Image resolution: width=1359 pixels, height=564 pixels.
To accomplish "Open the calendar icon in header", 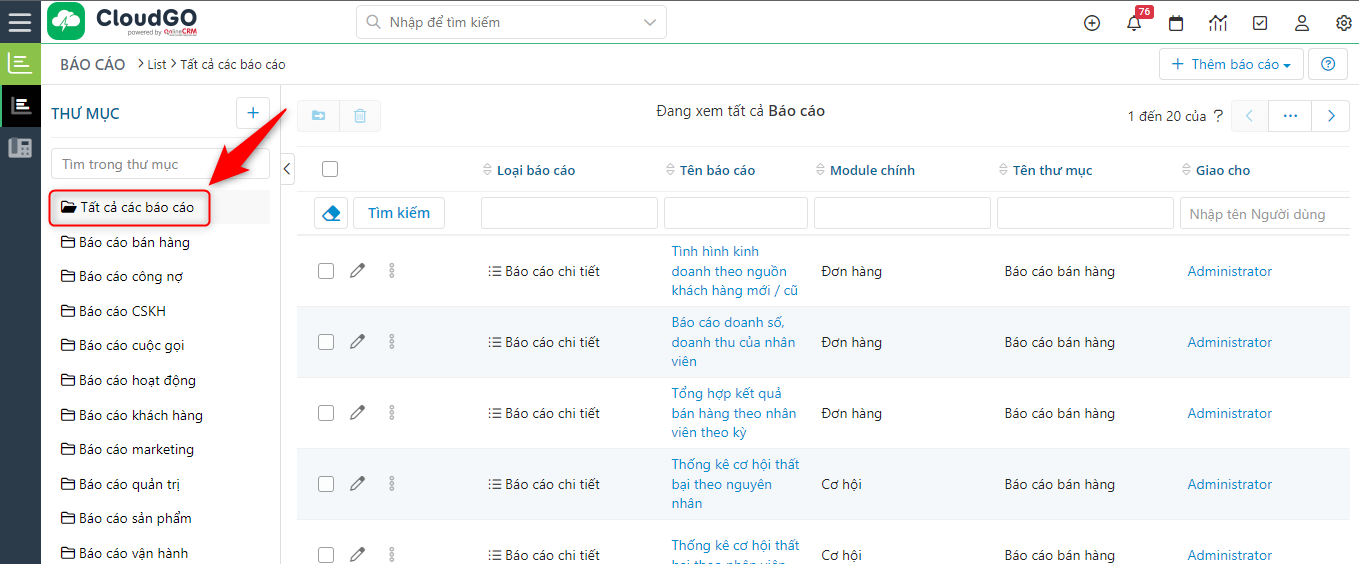I will (1176, 23).
